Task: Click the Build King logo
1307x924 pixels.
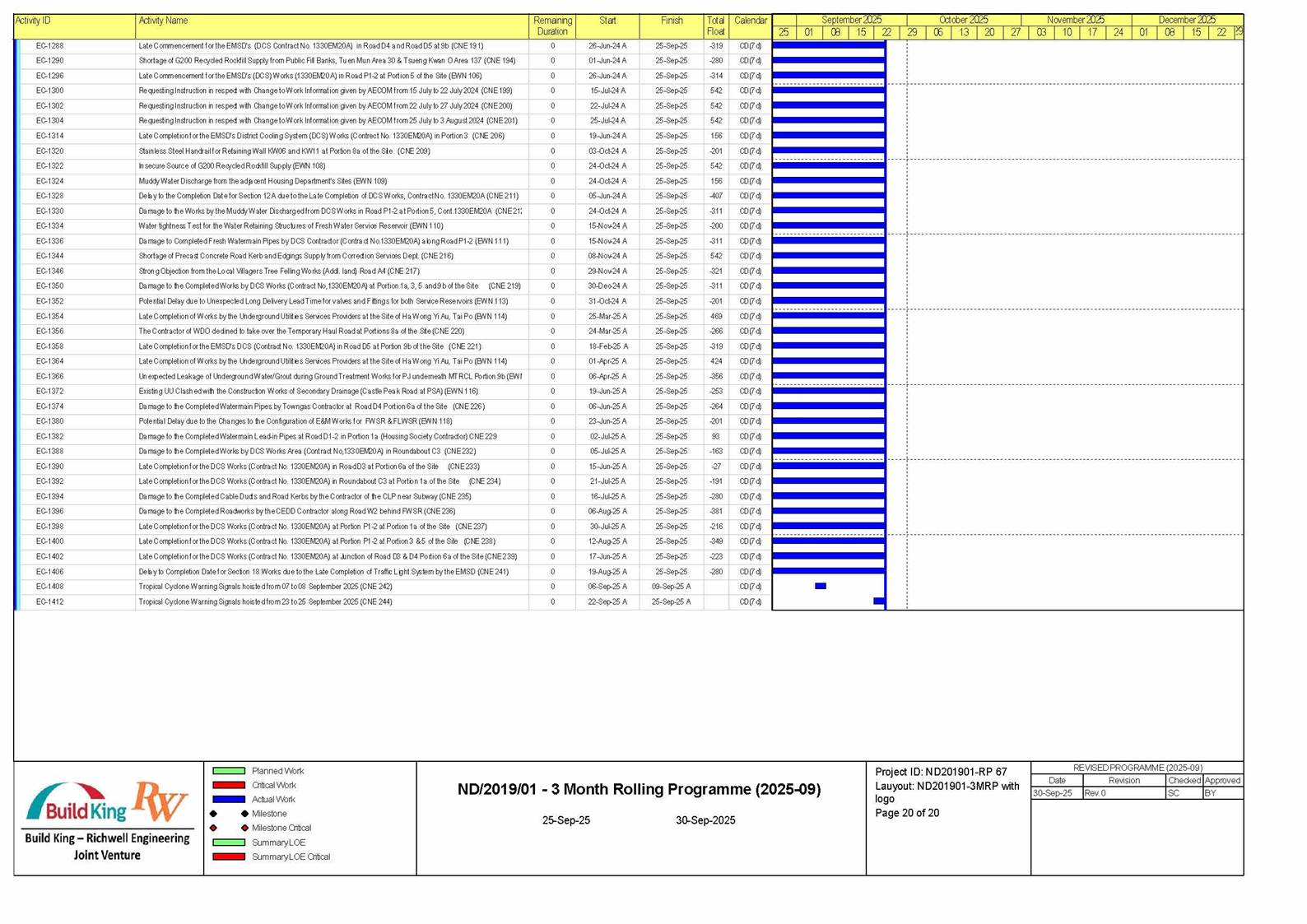Action: click(x=77, y=804)
